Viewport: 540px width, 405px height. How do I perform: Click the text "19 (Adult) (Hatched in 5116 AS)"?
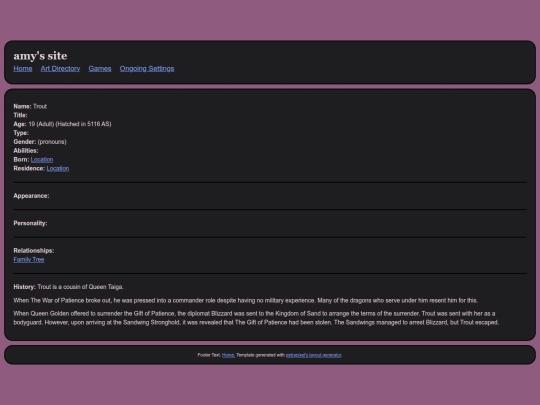70,124
